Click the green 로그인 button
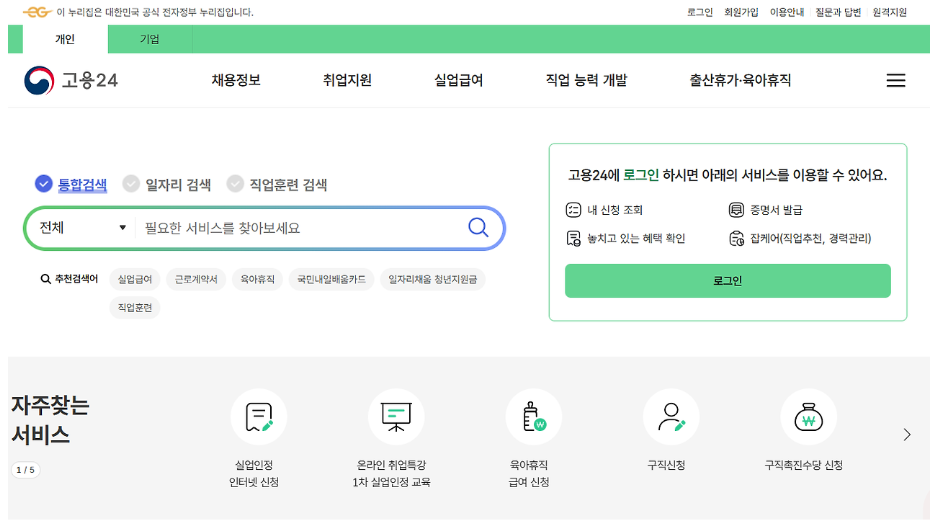The width and height of the screenshot is (939, 527). [x=728, y=281]
